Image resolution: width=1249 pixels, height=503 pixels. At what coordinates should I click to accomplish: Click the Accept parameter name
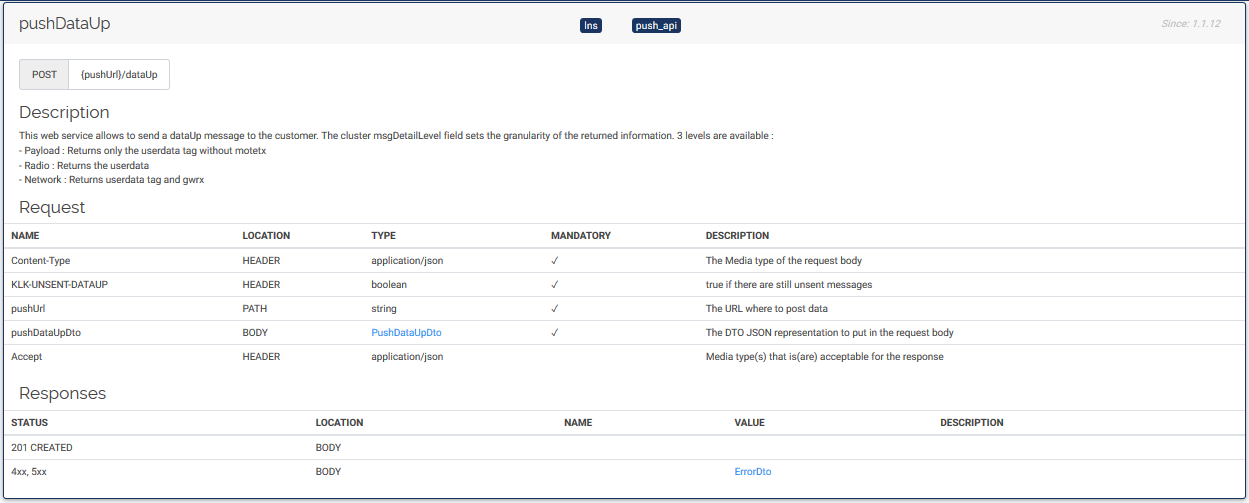tap(26, 357)
